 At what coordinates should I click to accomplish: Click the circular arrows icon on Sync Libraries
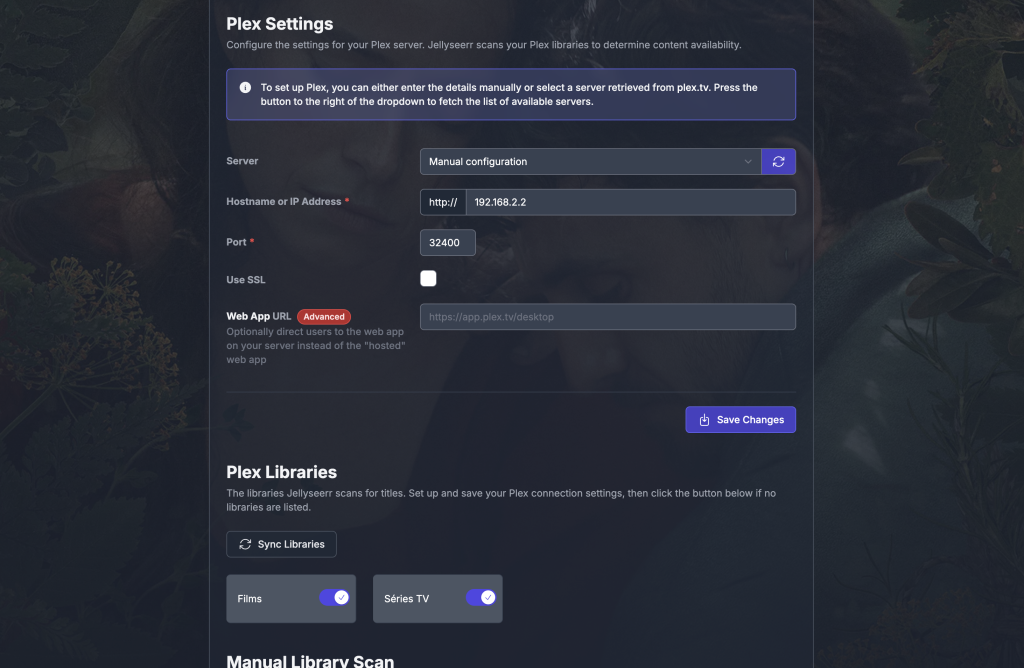245,544
